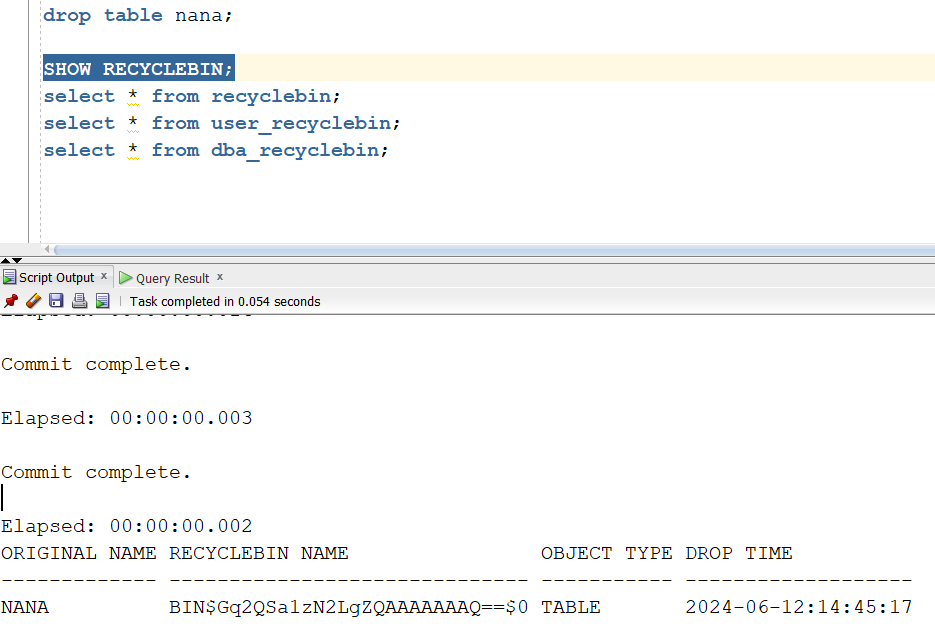Click the left arrow of the horizontal scrollbar
Screen dimensions: 935x639
46,249
